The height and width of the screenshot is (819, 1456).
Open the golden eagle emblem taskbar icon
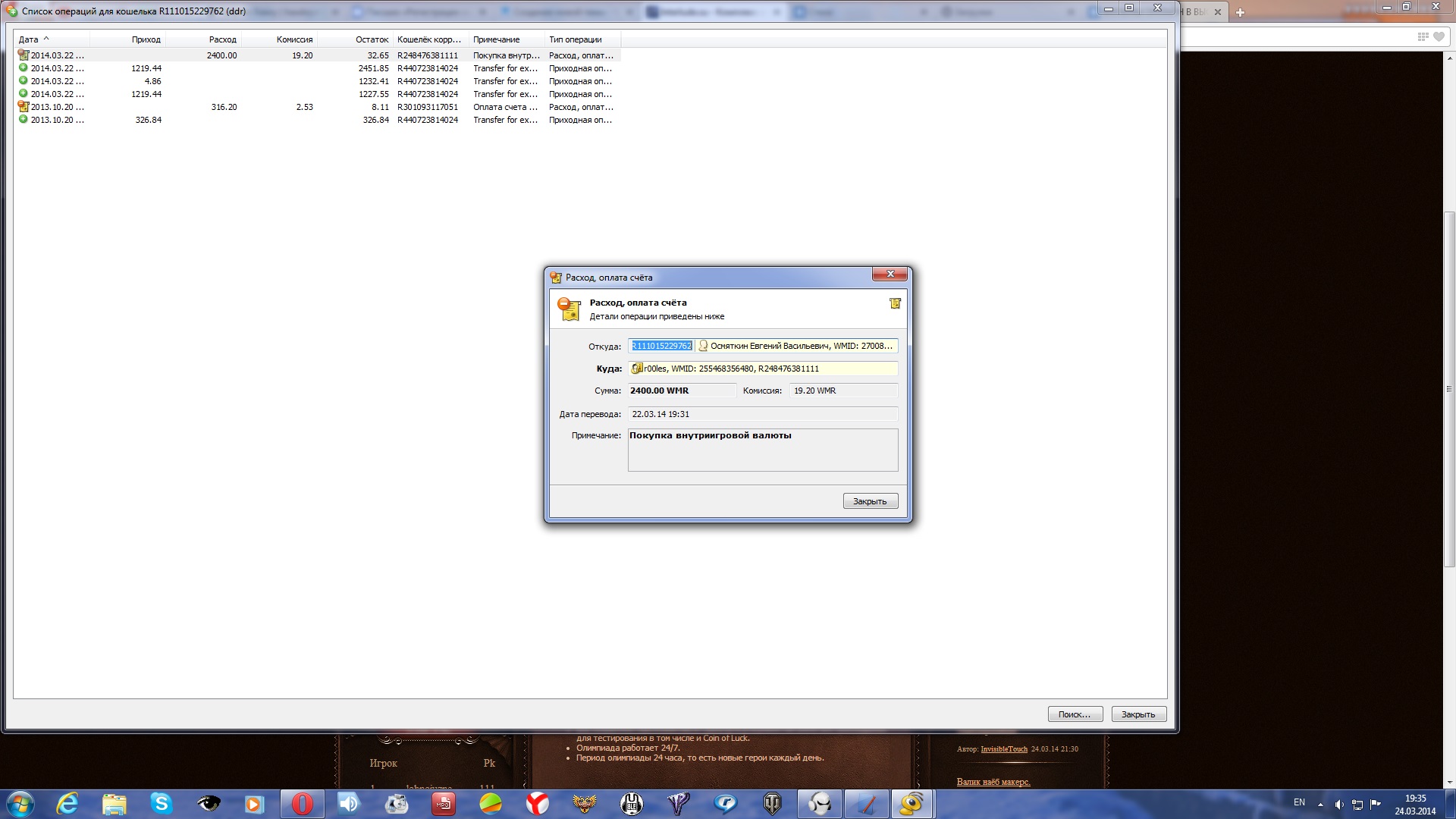[584, 804]
